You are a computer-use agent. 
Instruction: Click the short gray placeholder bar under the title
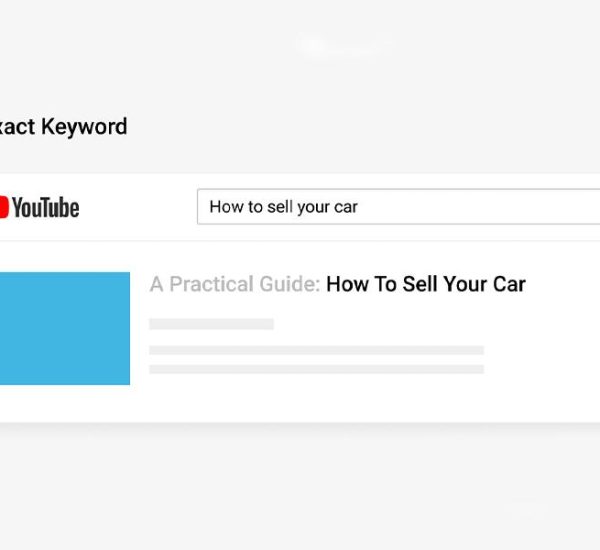click(x=211, y=324)
